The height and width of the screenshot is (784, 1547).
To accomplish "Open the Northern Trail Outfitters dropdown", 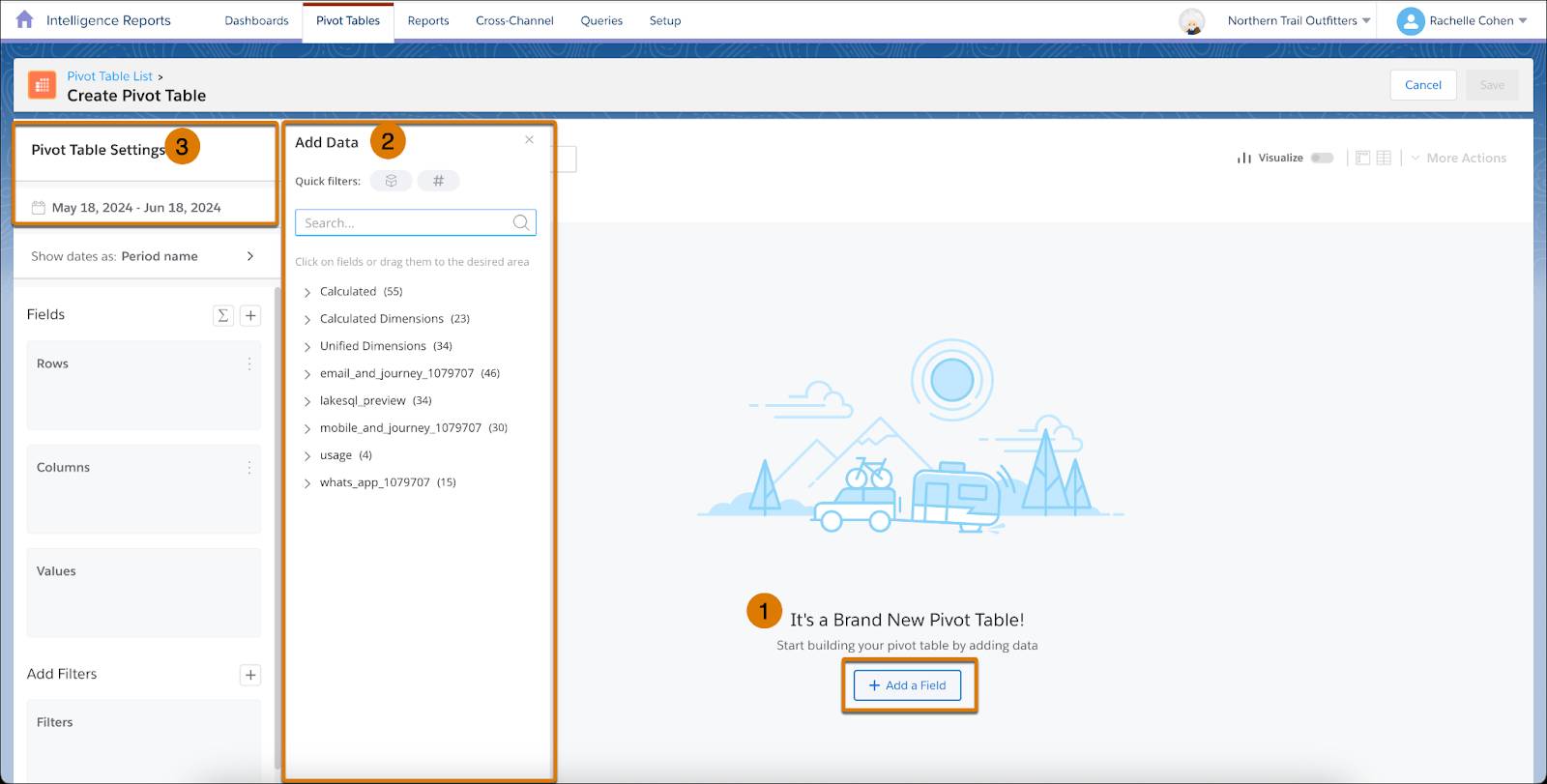I will pyautogui.click(x=1299, y=20).
